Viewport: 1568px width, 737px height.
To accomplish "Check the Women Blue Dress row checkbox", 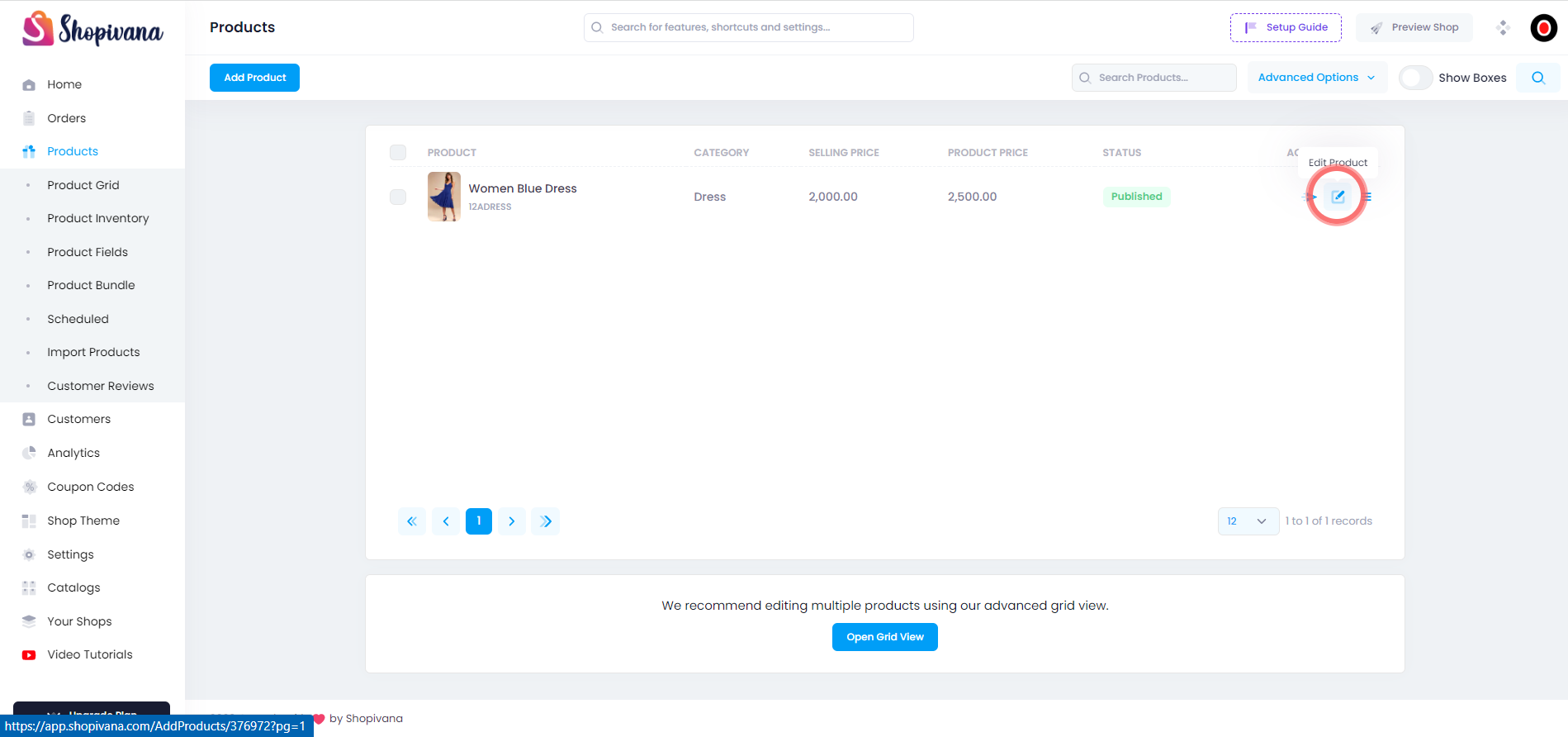I will (398, 197).
